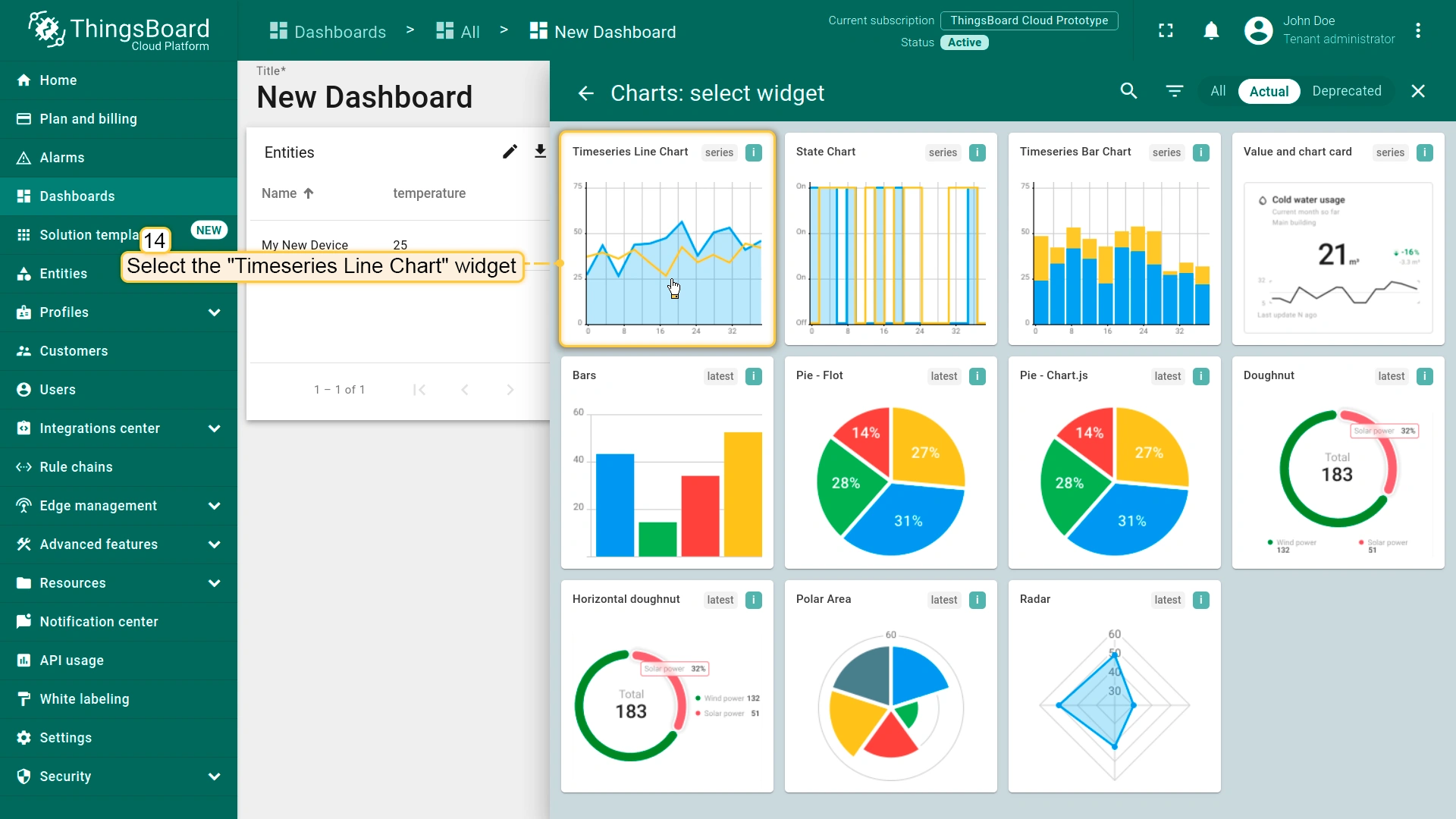This screenshot has width=1456, height=819.
Task: Expand the Security sidebar section
Action: pos(214,777)
